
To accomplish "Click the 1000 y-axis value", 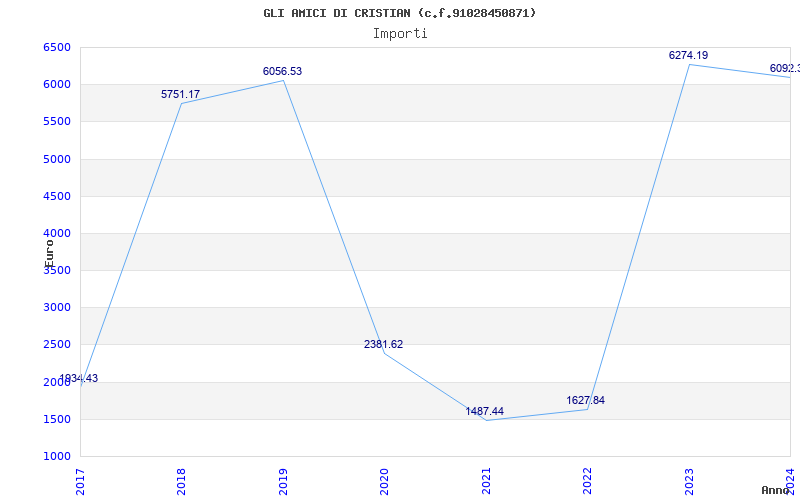I will [57, 456].
